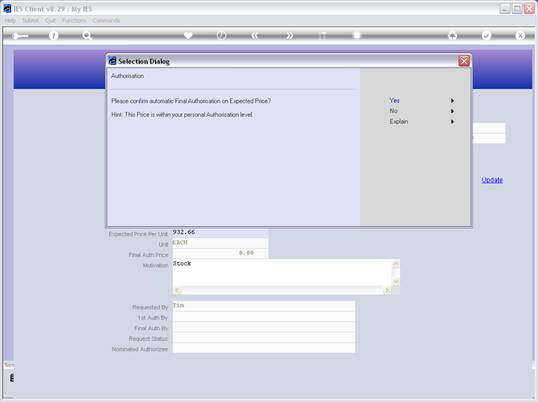Click the arrow next to No
This screenshot has height=402, width=538.
coord(452,111)
